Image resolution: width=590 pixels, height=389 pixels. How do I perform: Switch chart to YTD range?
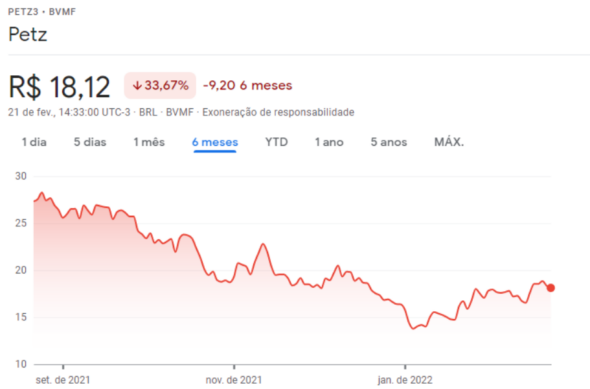(x=276, y=142)
